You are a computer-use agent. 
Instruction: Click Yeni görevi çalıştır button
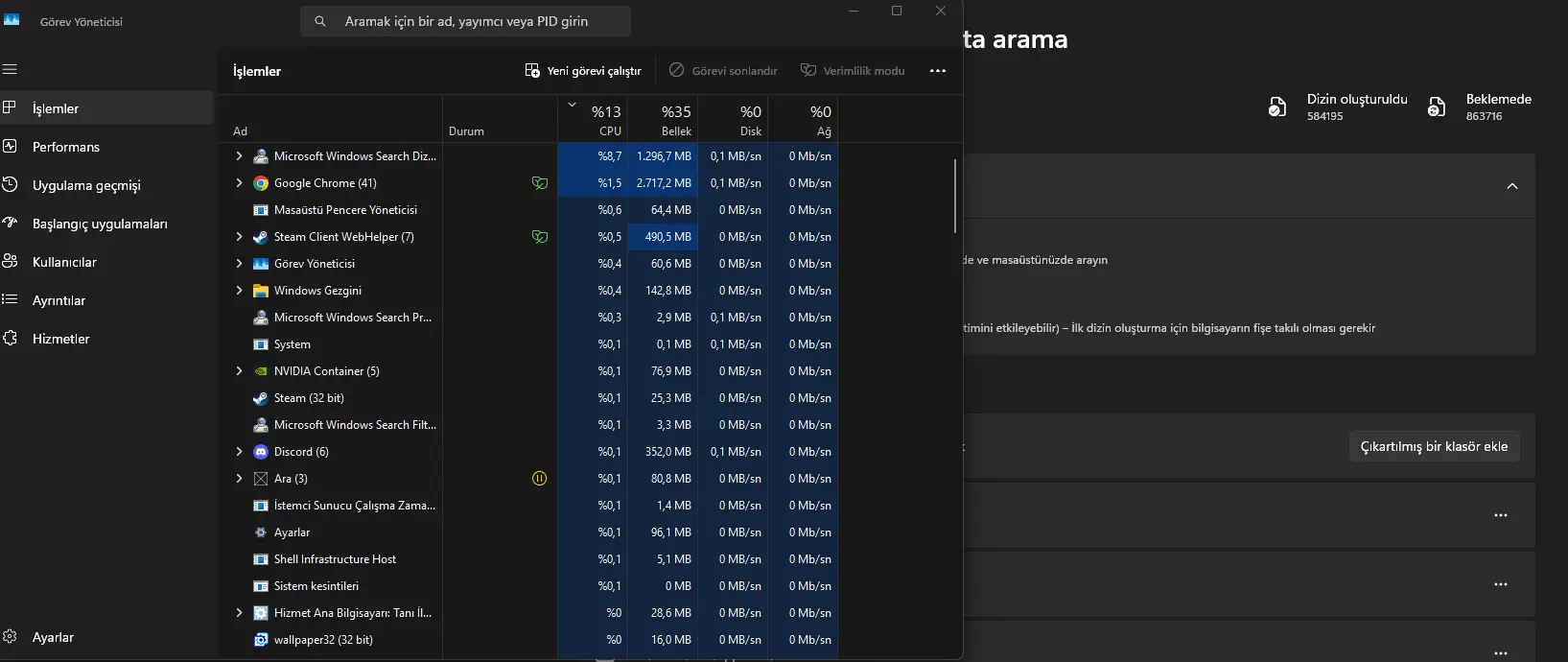coord(583,71)
